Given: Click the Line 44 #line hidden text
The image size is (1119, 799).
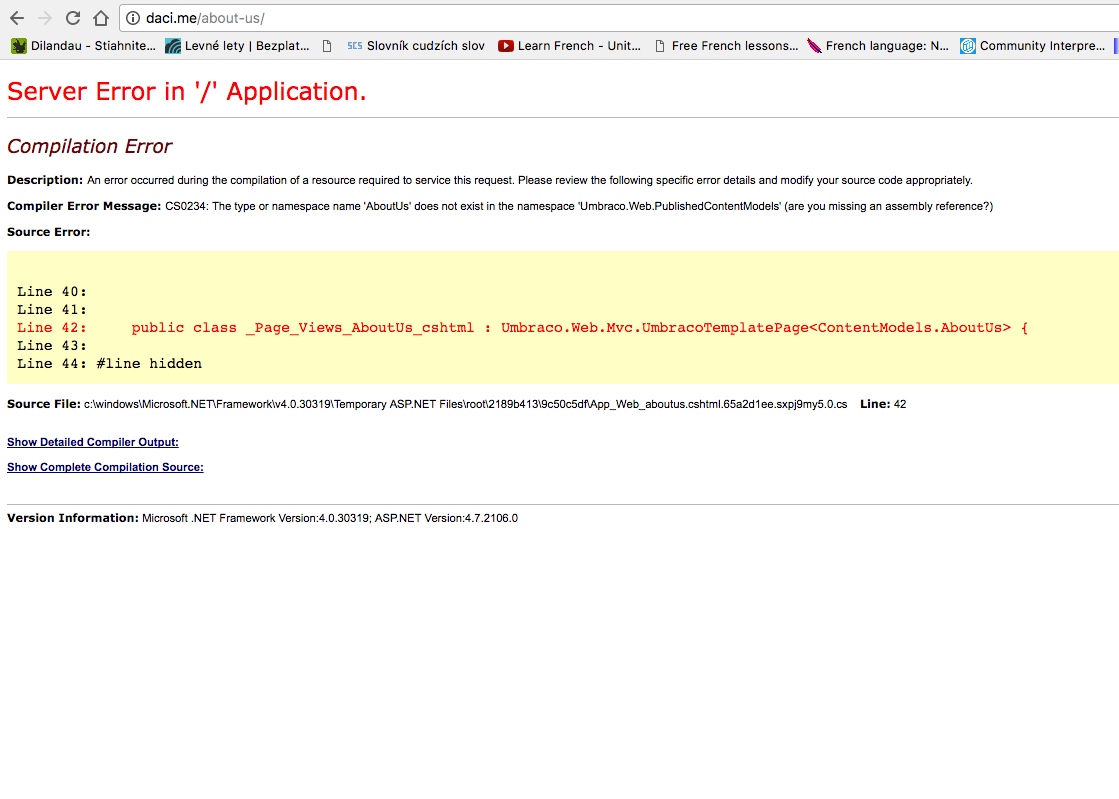Looking at the screenshot, I should pyautogui.click(x=109, y=363).
